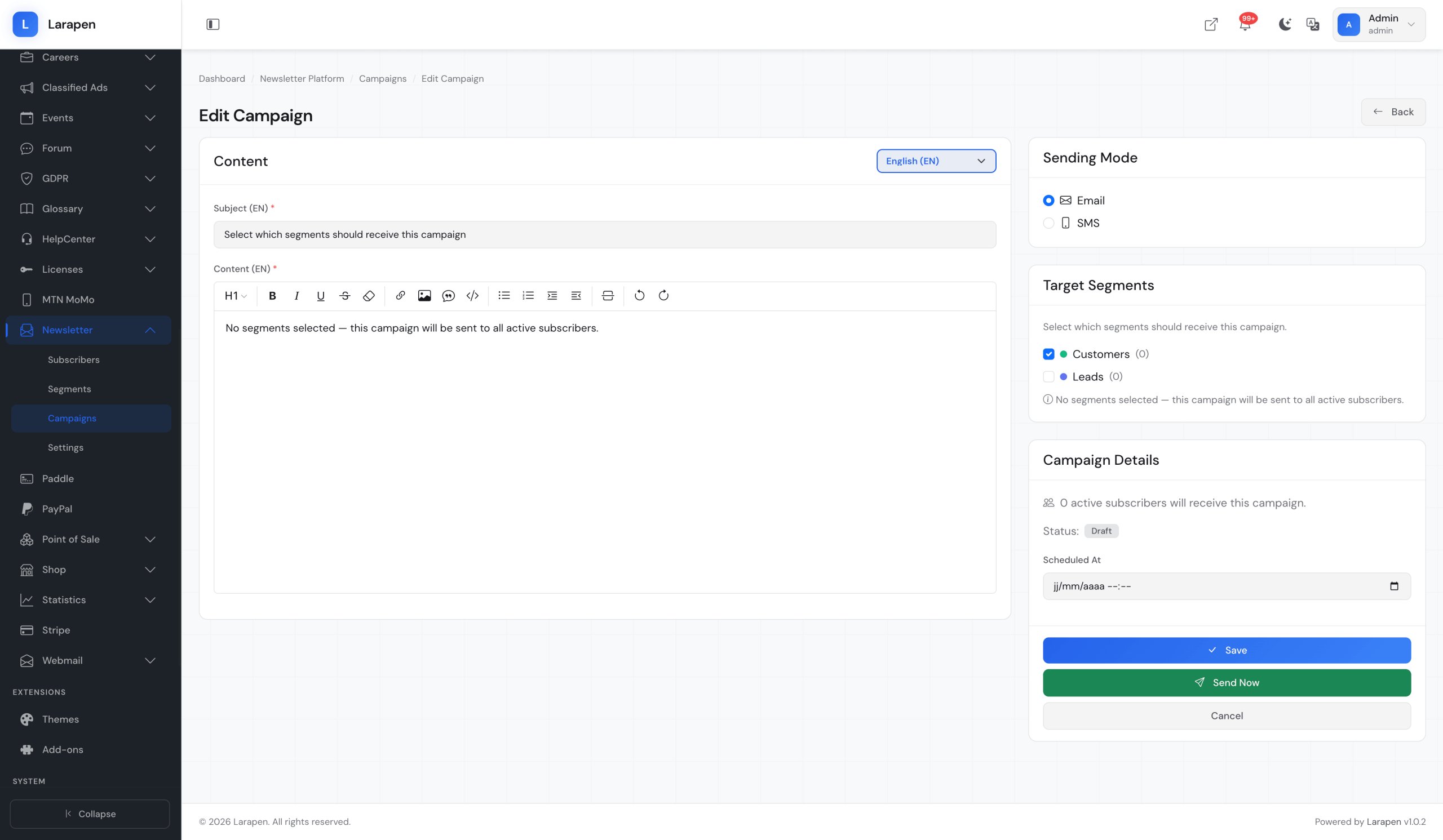Check the Leads segment
This screenshot has width=1443, height=840.
click(x=1048, y=376)
